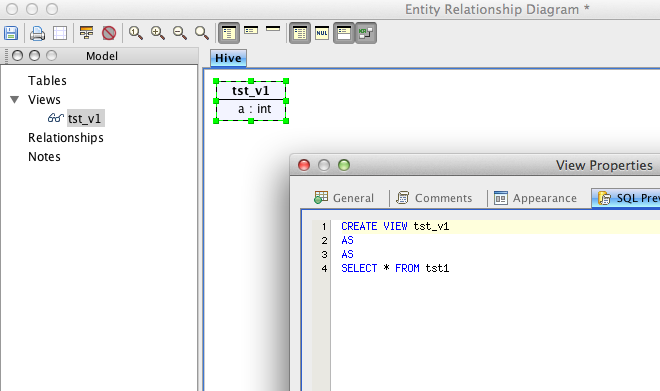This screenshot has width=660, height=391.
Task: Click the first Model panel window button
Action: tap(17, 56)
